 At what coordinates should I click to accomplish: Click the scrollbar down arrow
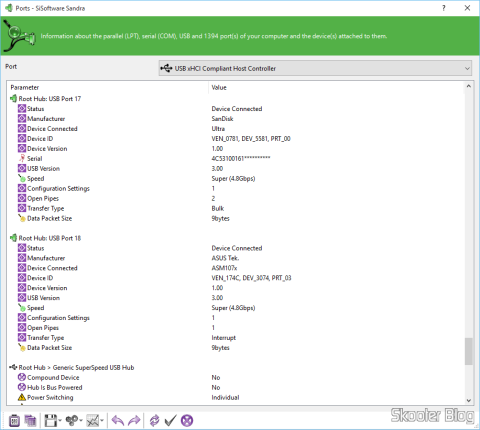(x=468, y=401)
